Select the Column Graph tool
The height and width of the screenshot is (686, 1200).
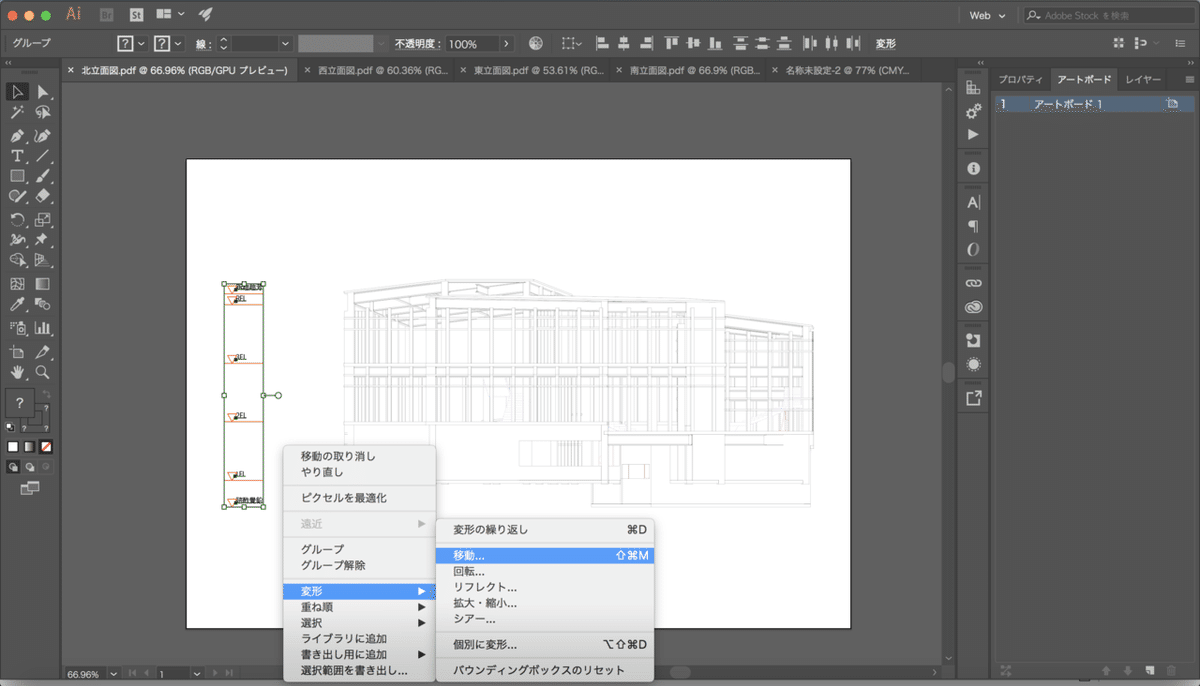click(43, 327)
